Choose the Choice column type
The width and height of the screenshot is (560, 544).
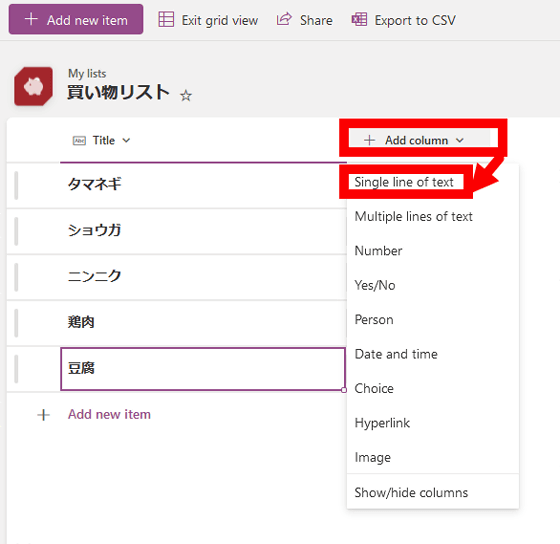click(374, 388)
